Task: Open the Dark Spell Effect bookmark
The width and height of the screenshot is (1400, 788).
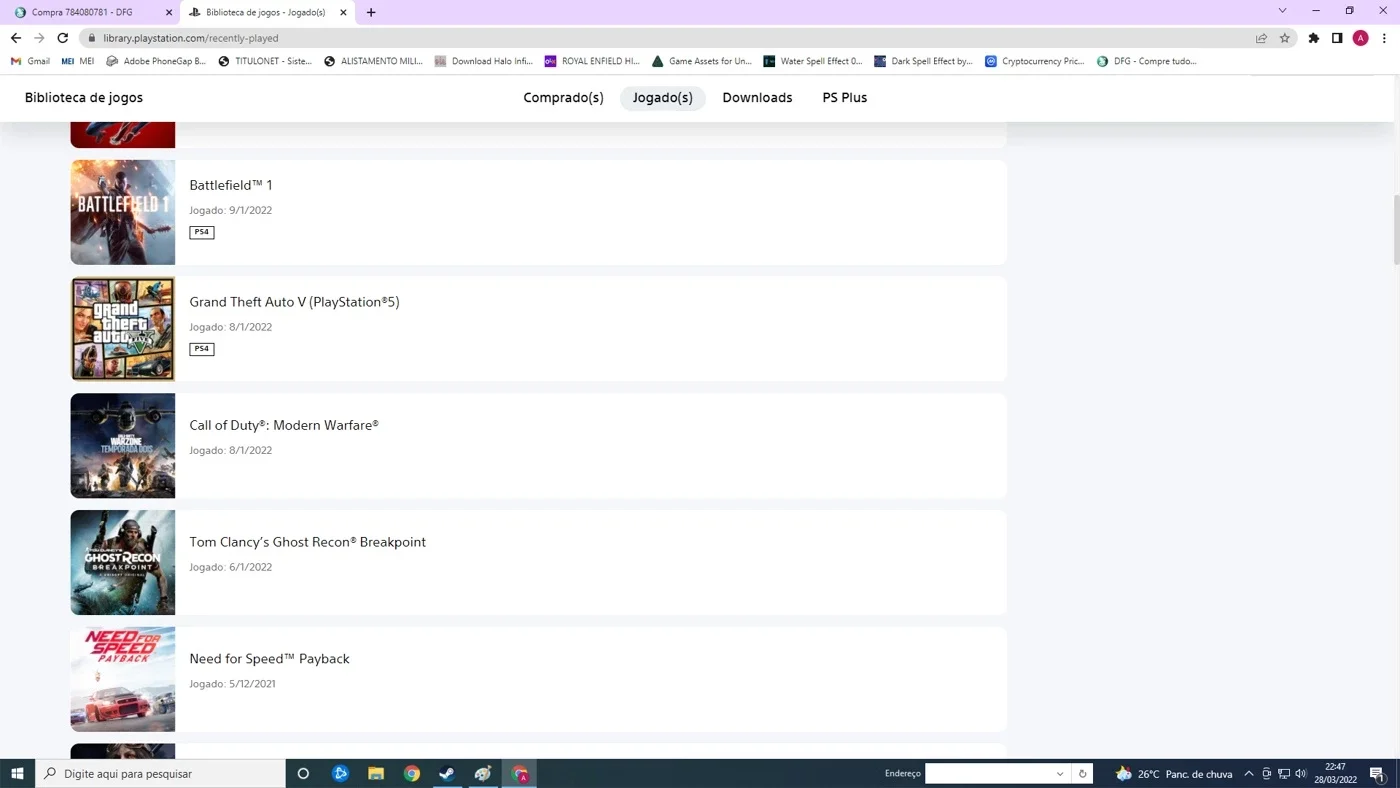Action: click(x=924, y=61)
